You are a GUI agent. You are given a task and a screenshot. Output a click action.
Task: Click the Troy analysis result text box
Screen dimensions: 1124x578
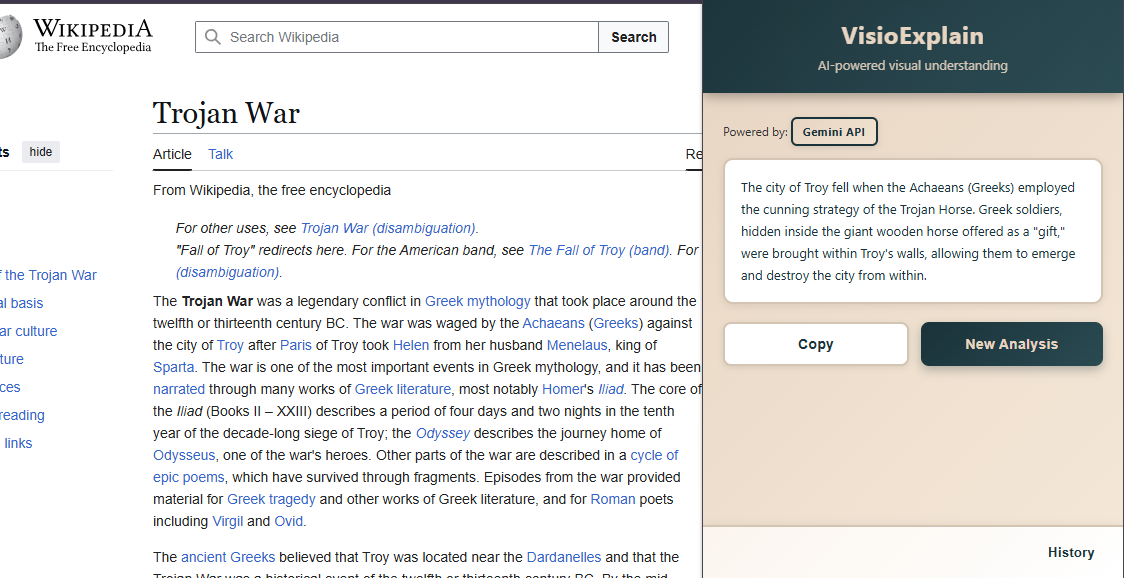click(x=913, y=231)
